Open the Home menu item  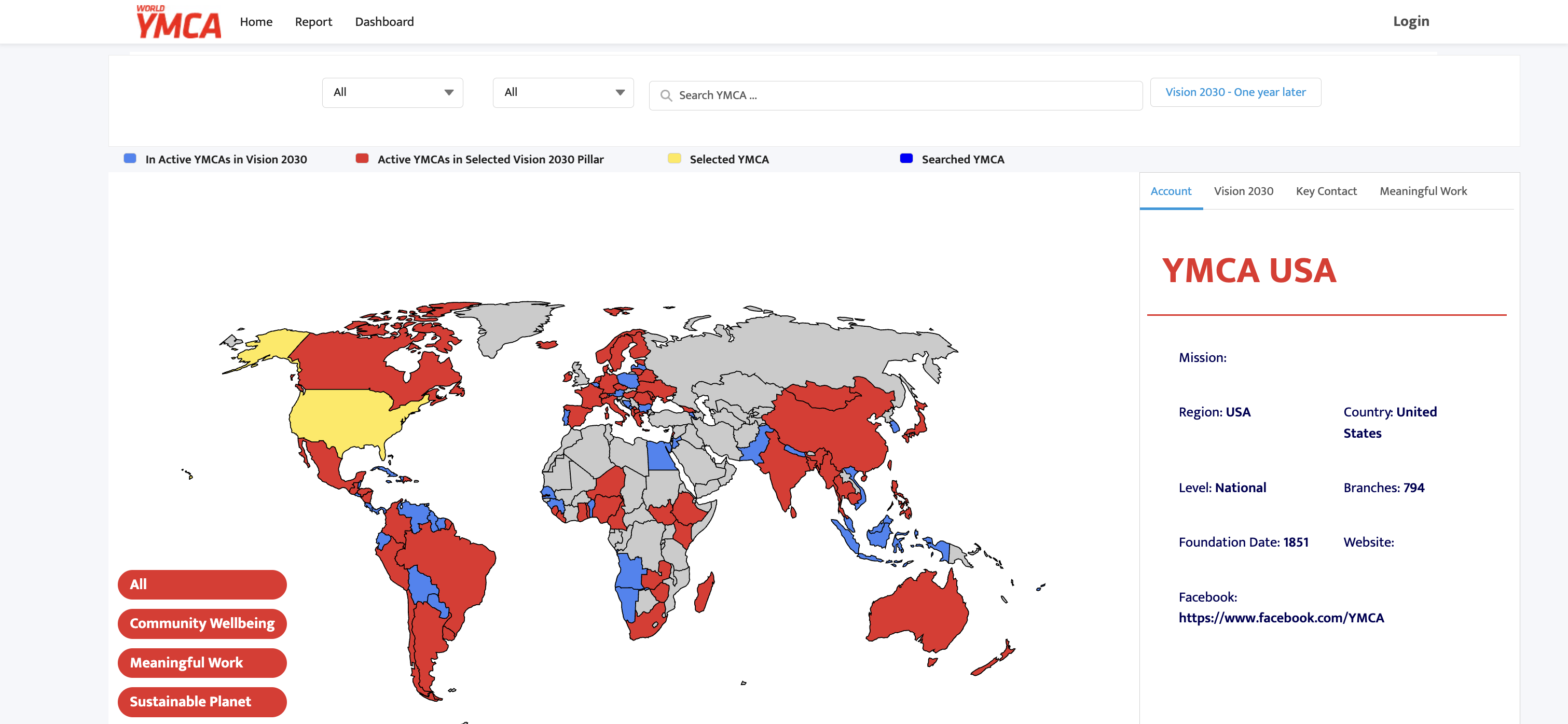click(x=256, y=22)
